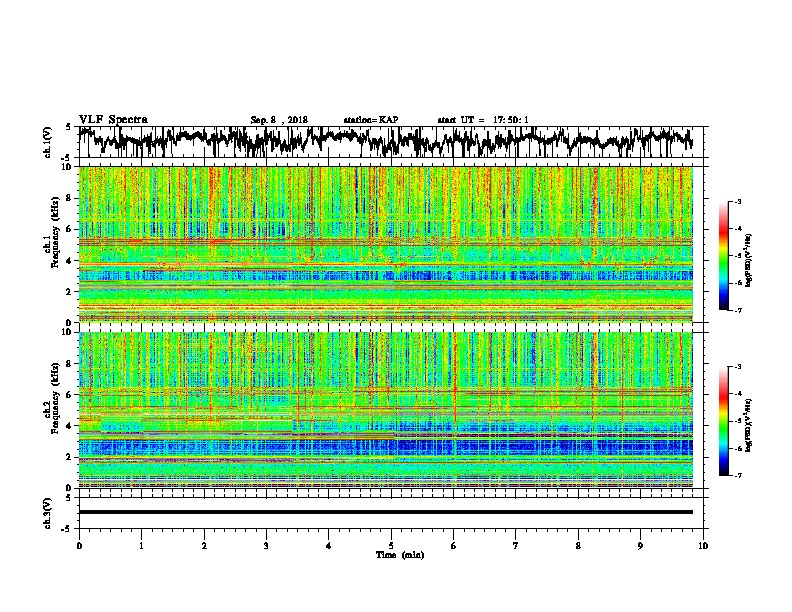Click inside the ch.1 spectrogram panel
This screenshot has height=612, width=792.
coord(385,244)
